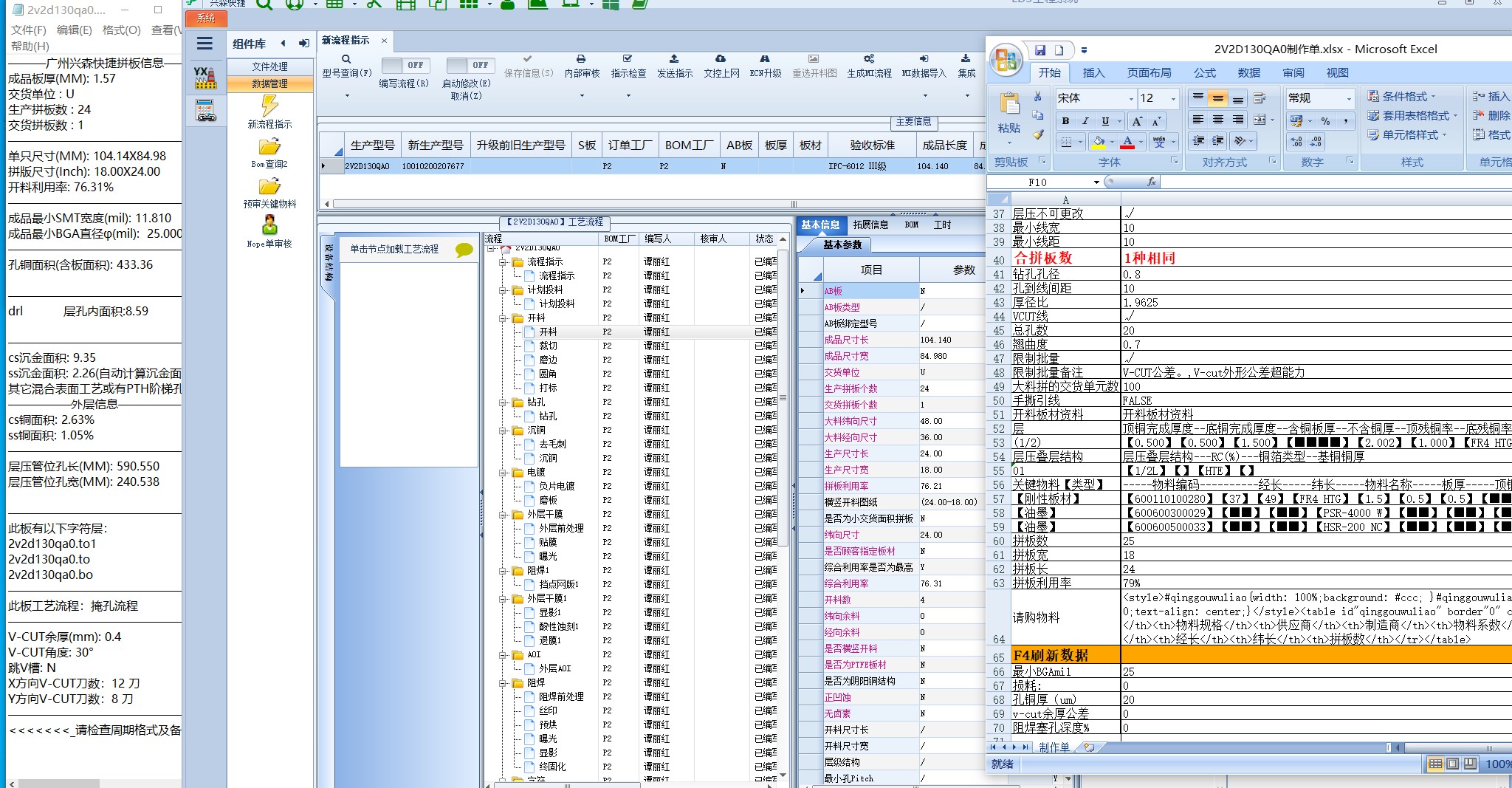Open 内部审核 printer icon
The width and height of the screenshot is (1512, 788).
coord(581,58)
